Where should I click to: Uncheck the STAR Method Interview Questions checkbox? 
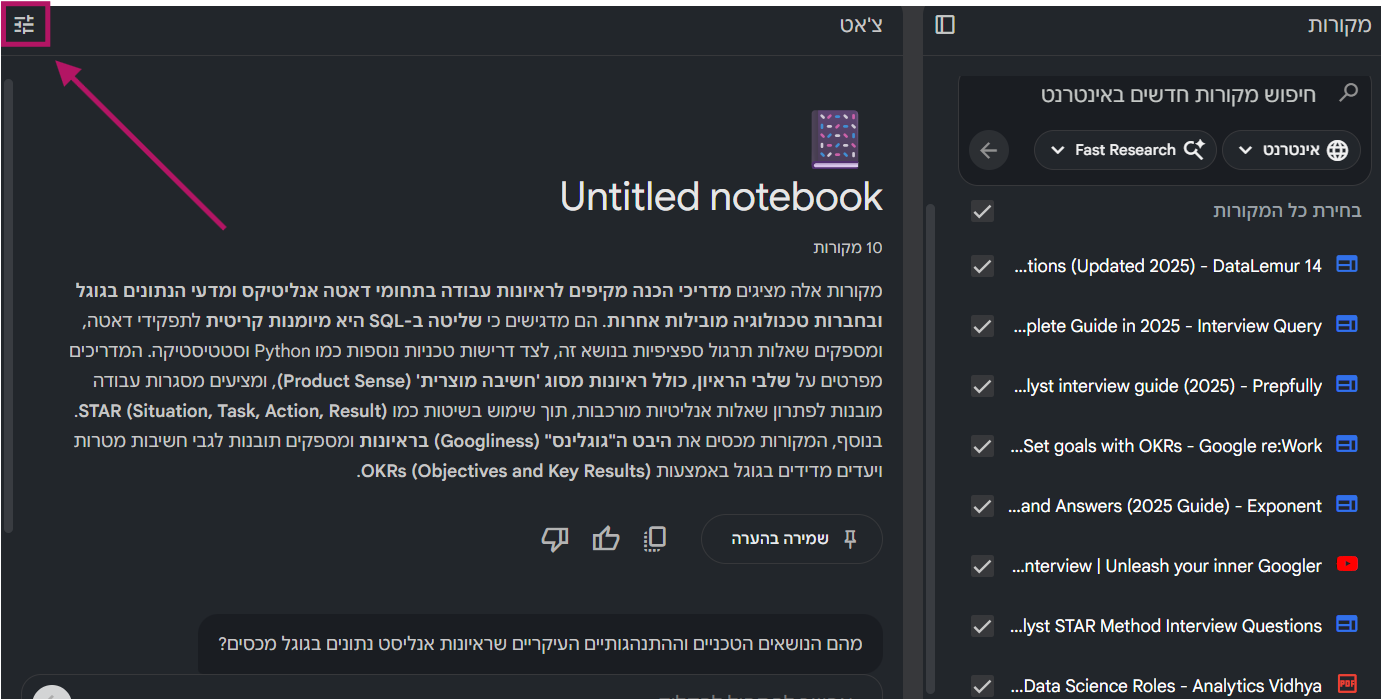point(983,626)
